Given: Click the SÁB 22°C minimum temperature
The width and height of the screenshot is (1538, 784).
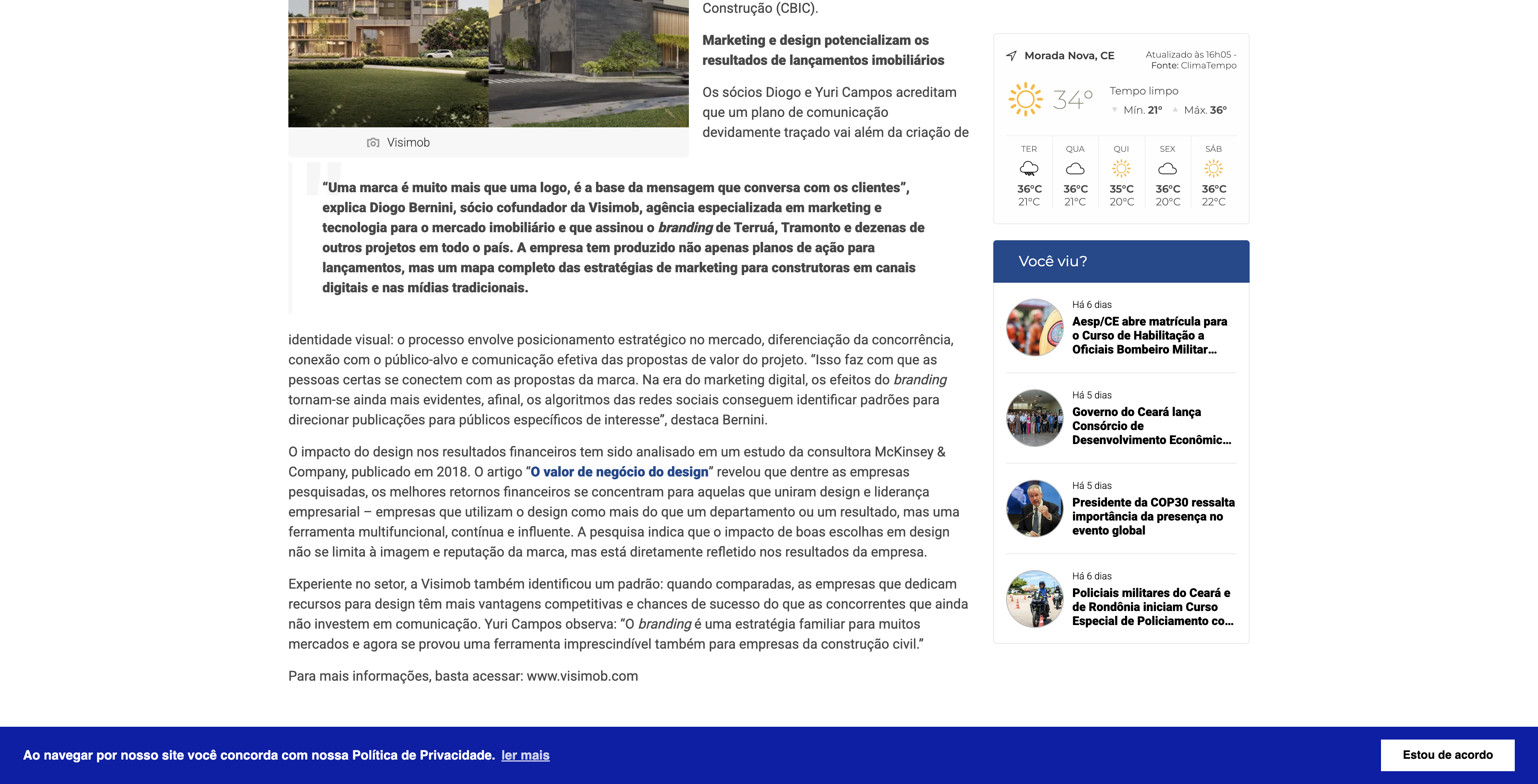Looking at the screenshot, I should point(1213,202).
